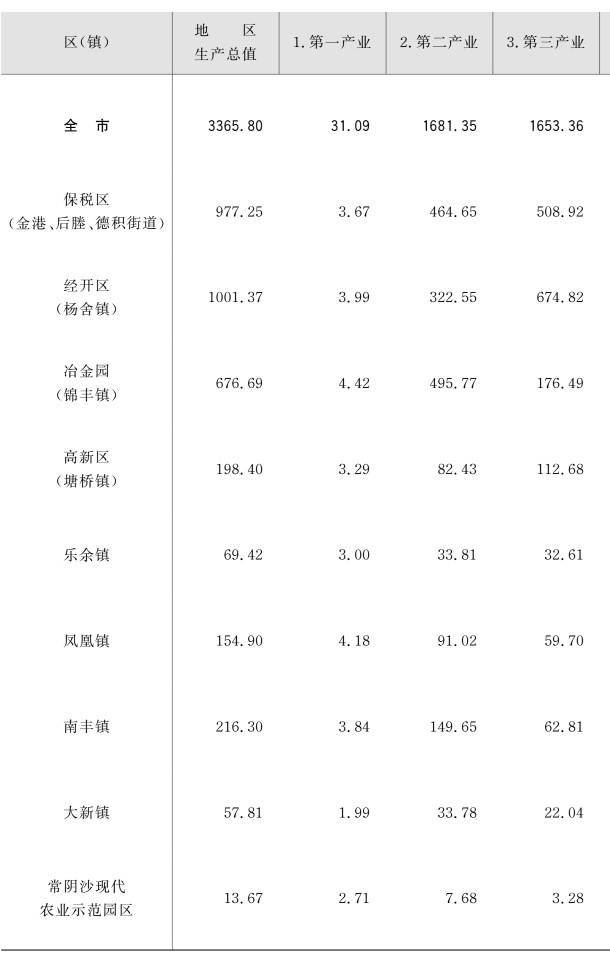Screen dimensions: 610x964
Task: Click the 1.第一产业 column header
Action: coord(332,42)
